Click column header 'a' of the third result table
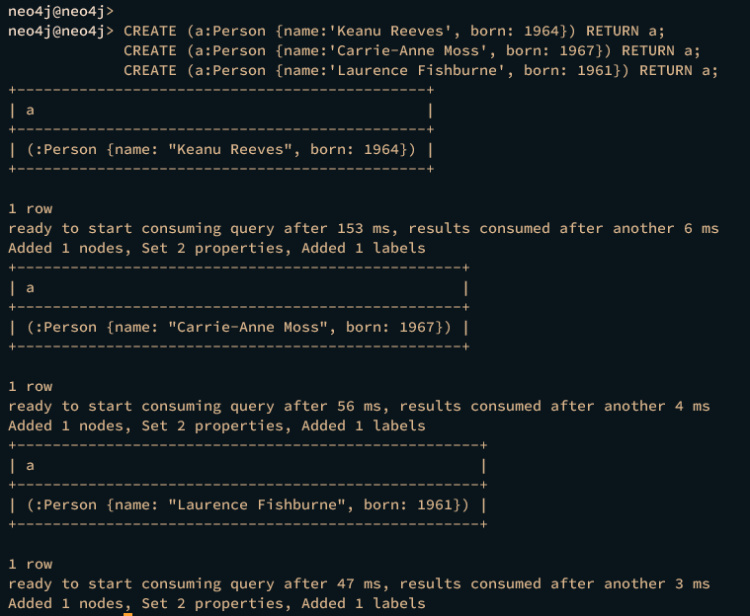Image resolution: width=750 pixels, height=616 pixels. (x=30, y=466)
